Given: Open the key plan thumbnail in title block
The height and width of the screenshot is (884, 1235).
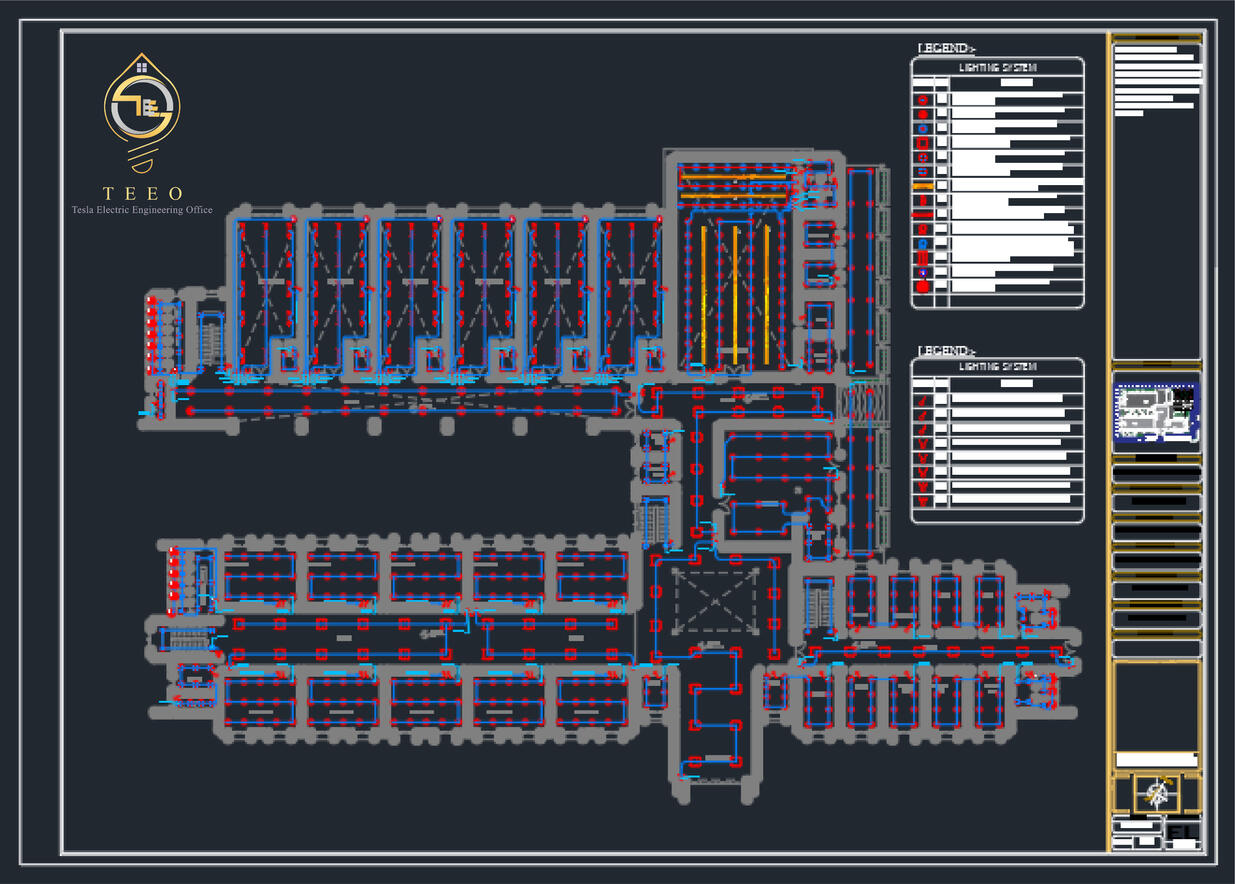Looking at the screenshot, I should point(1156,409).
